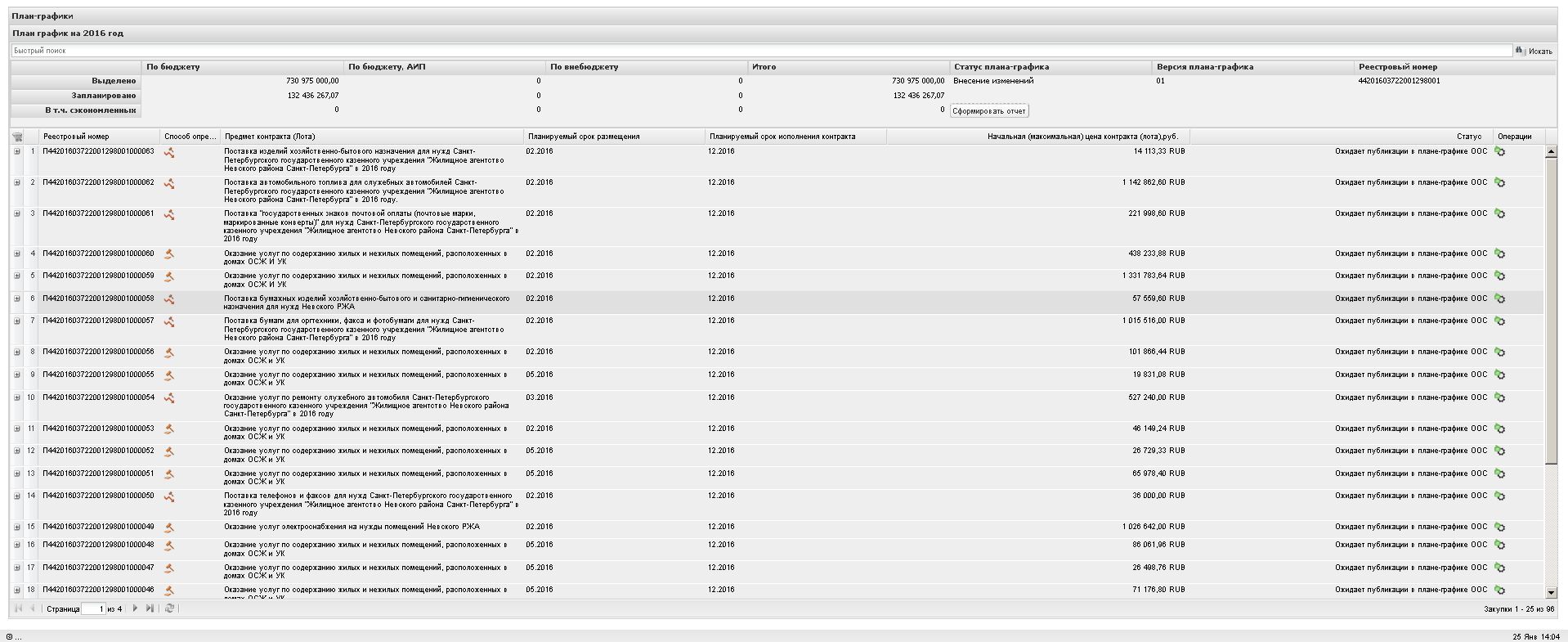Open operations icon for row ending 0062
The image size is (1568, 642).
tap(1499, 182)
